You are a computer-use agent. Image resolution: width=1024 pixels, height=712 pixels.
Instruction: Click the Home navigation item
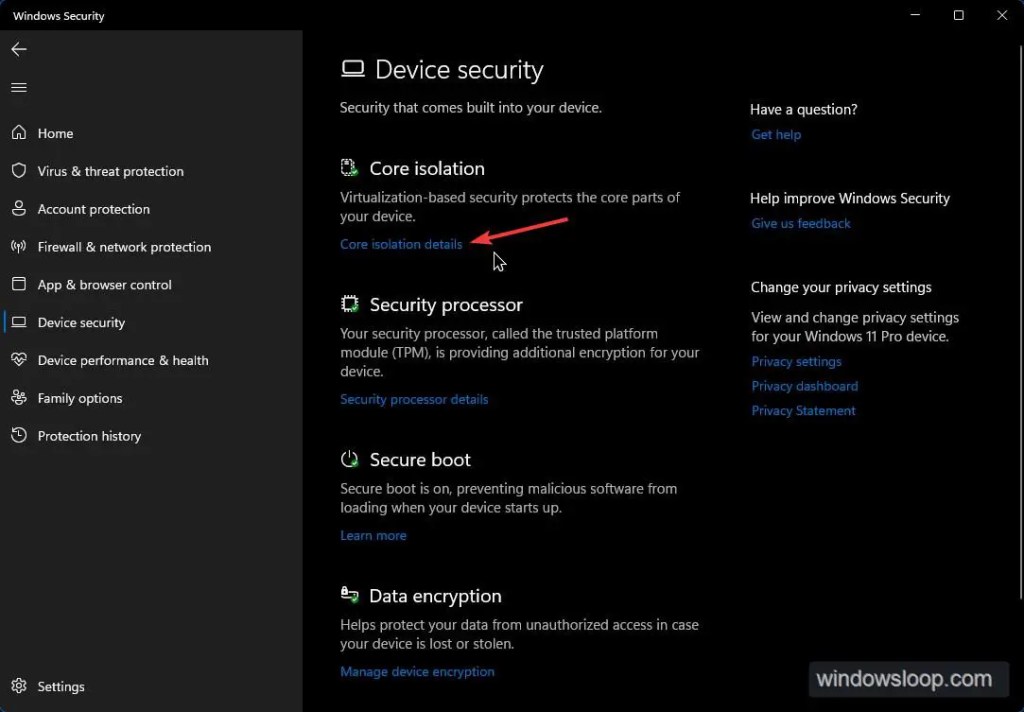pos(55,133)
